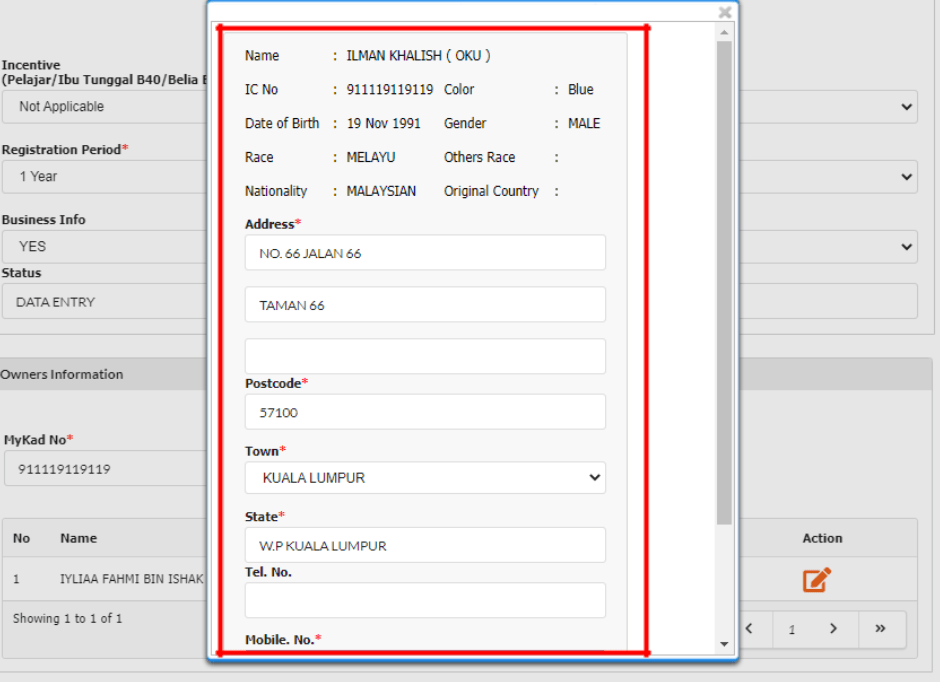Click the orange edit action icon

pos(816,579)
